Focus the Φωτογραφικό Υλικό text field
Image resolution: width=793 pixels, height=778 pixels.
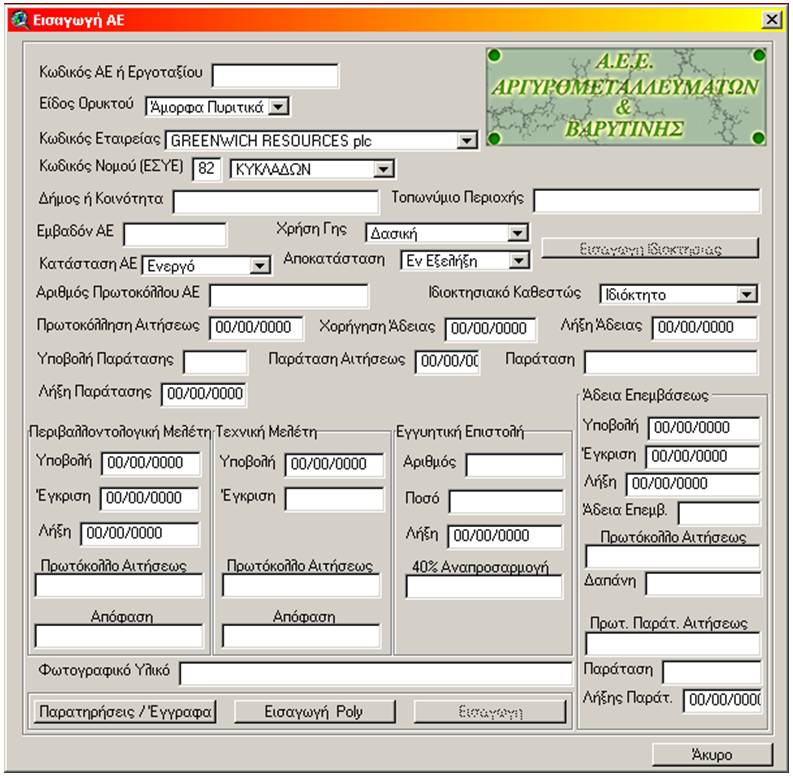point(375,674)
